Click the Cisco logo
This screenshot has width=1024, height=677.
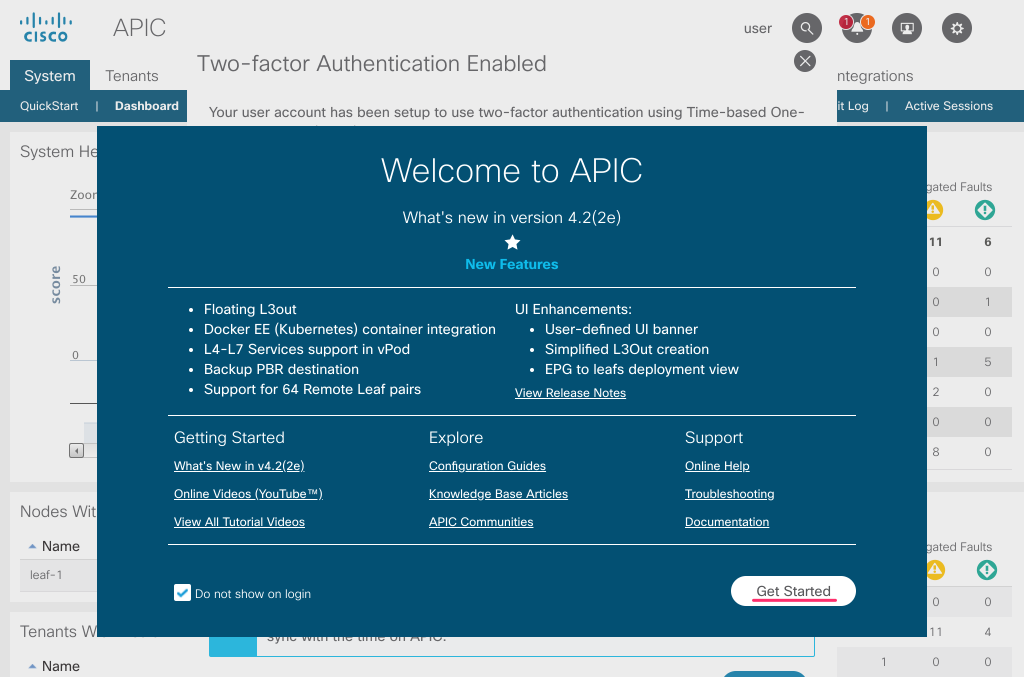click(x=46, y=27)
